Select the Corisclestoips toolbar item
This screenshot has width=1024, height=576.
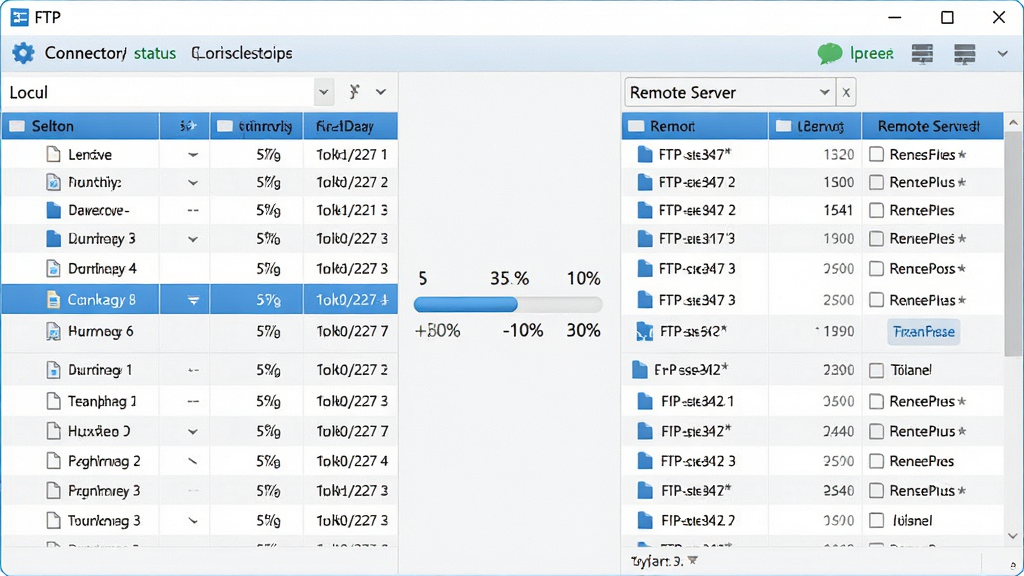[x=242, y=54]
